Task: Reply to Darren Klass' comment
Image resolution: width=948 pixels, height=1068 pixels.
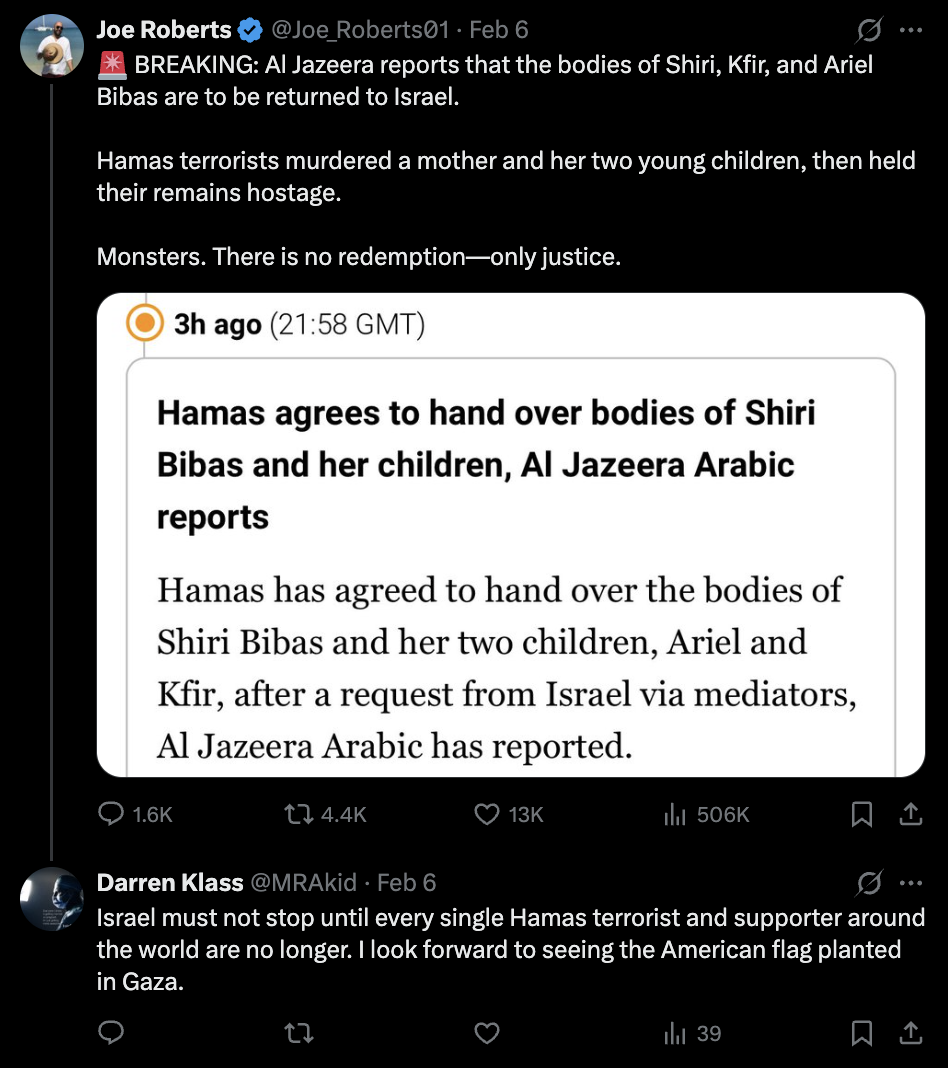Action: pos(111,1033)
